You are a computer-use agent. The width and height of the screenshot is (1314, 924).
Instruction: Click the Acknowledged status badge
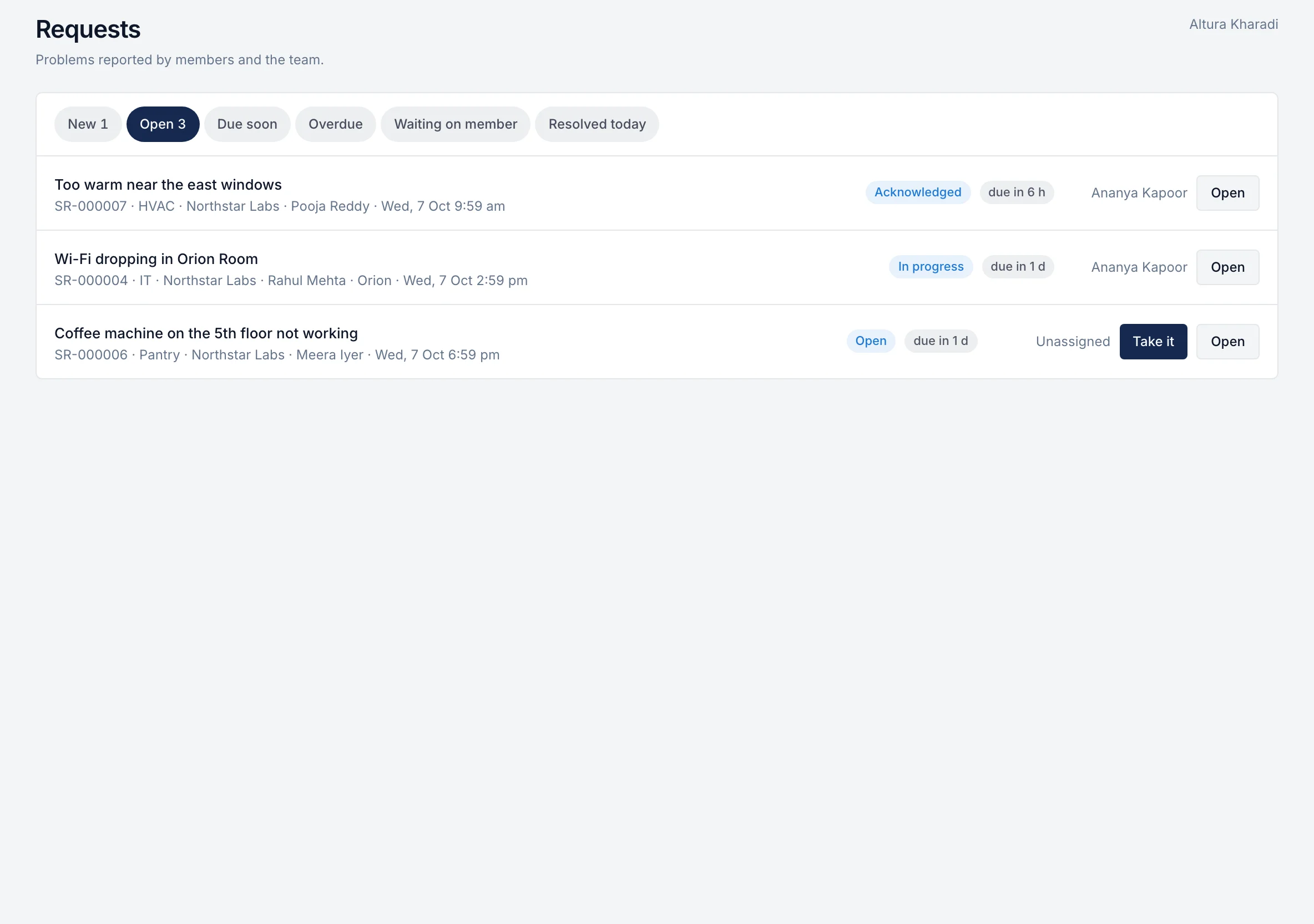point(918,192)
